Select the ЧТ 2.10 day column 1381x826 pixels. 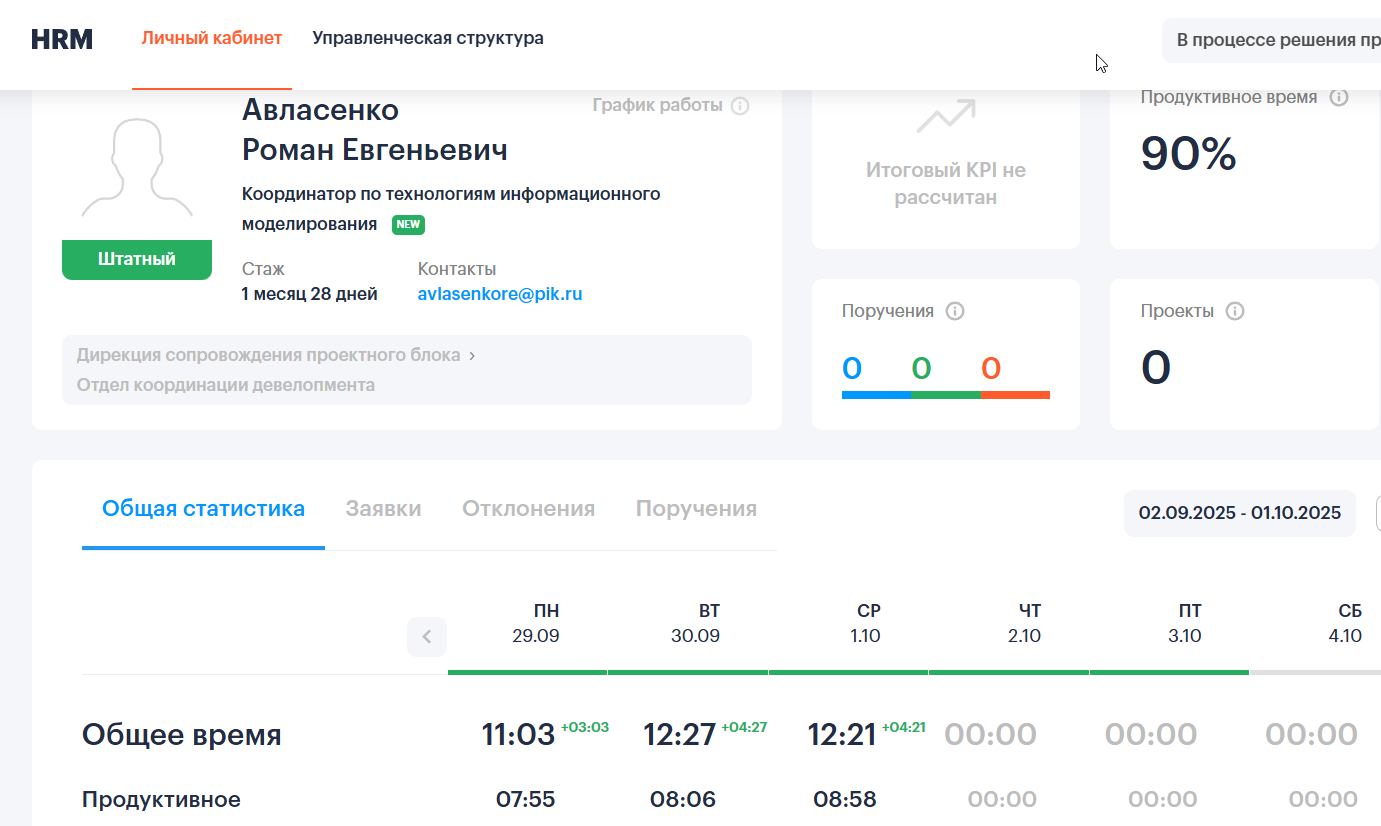point(1026,623)
